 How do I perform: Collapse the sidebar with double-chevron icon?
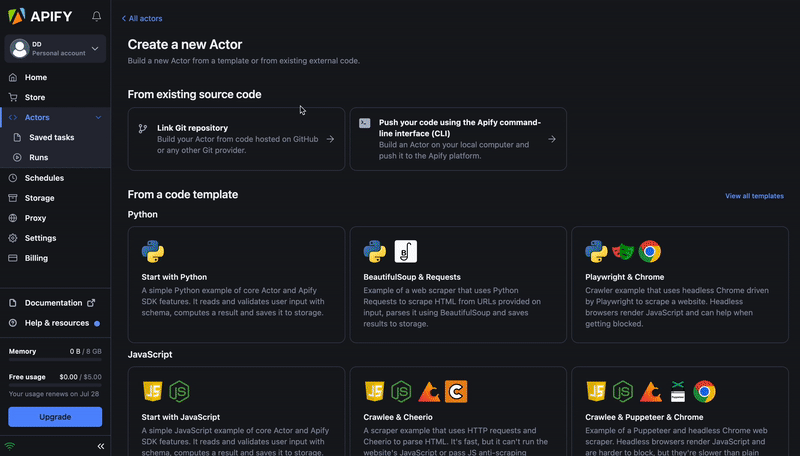[x=100, y=446]
